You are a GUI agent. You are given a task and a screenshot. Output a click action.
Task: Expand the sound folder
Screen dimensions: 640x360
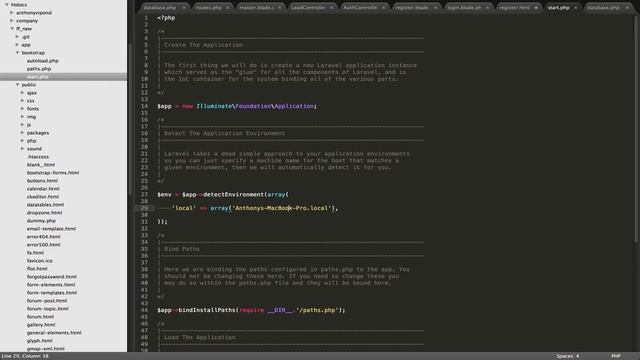[x=22, y=149]
